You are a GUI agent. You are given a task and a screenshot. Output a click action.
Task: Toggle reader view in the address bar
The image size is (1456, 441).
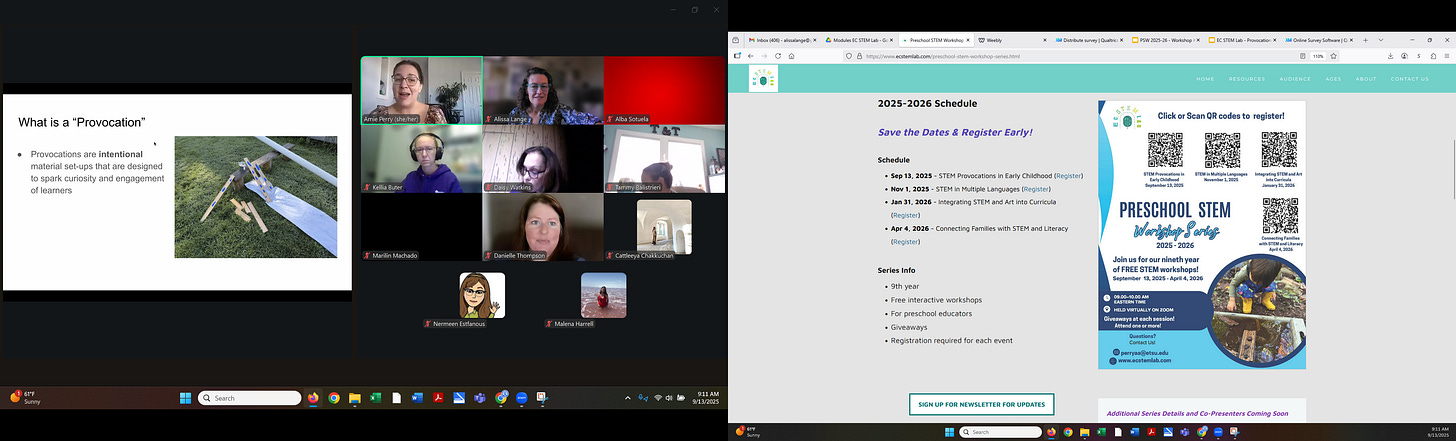[1302, 56]
